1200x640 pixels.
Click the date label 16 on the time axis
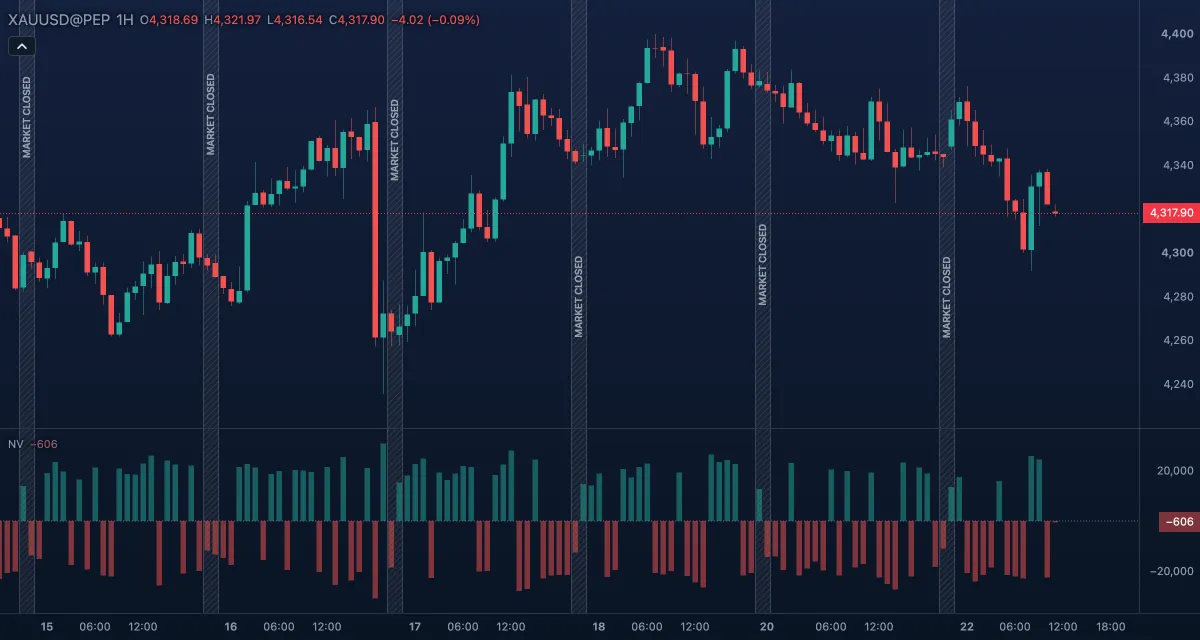pyautogui.click(x=231, y=627)
